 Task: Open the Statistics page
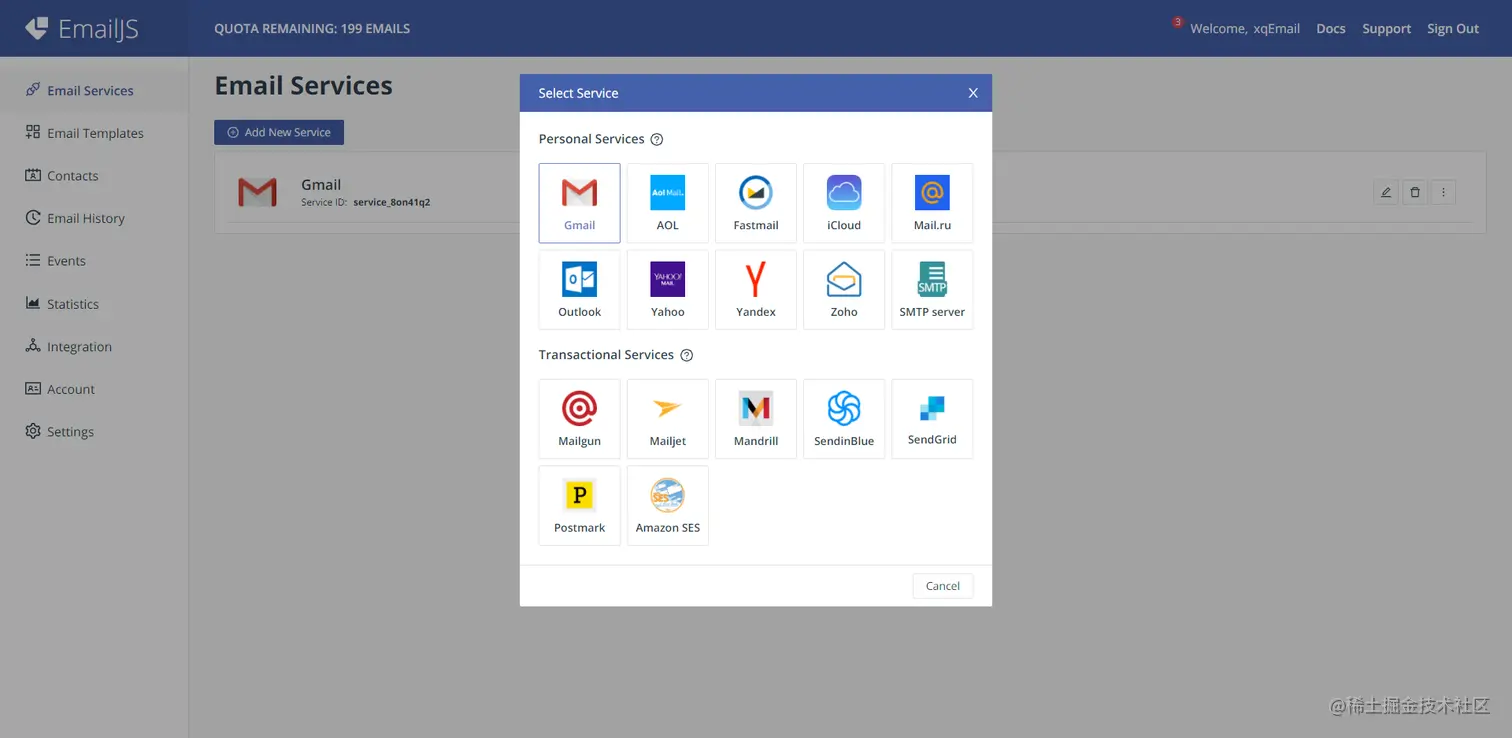pos(94,304)
